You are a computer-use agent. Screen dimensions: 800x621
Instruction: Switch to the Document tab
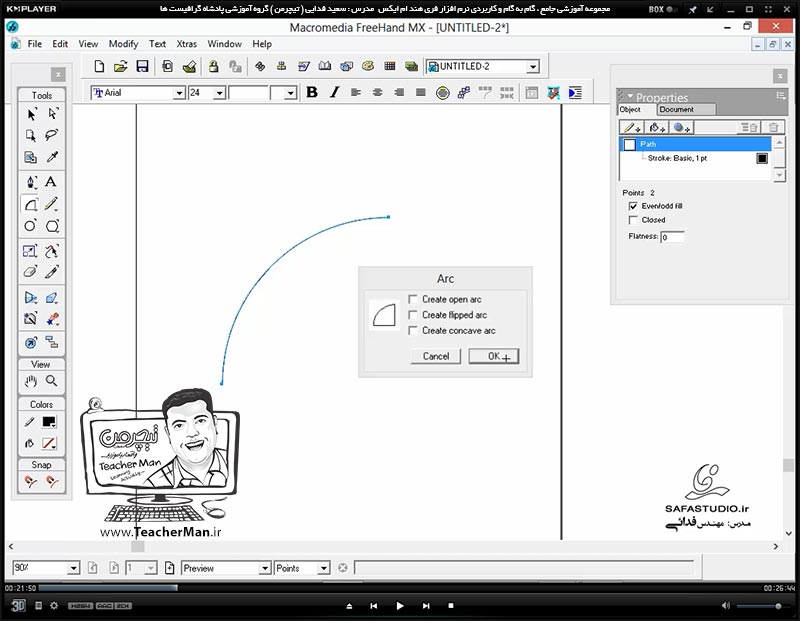(686, 109)
